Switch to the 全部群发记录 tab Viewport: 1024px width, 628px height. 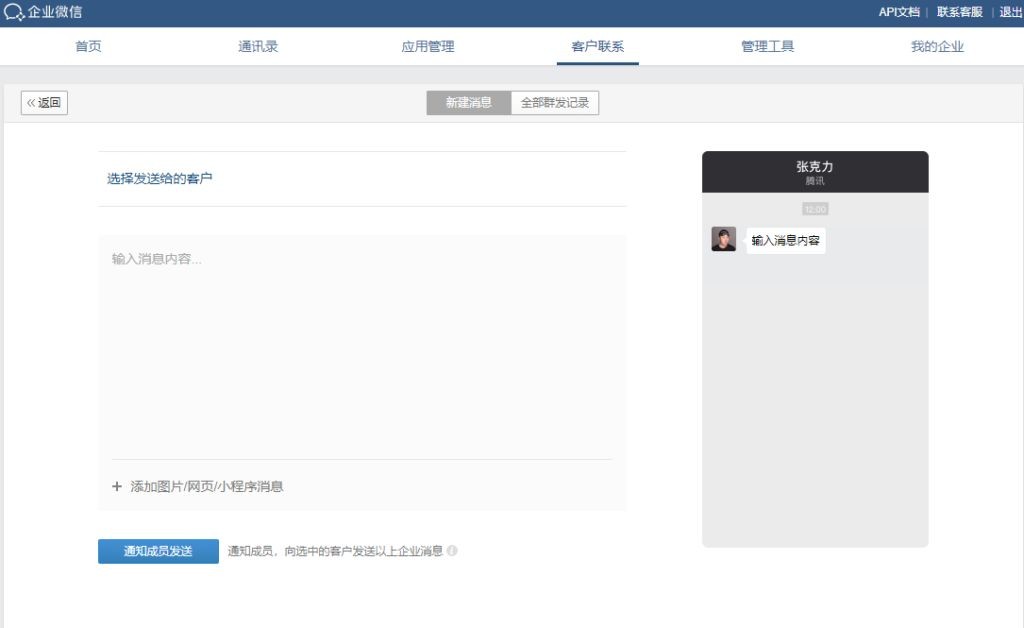click(x=557, y=102)
